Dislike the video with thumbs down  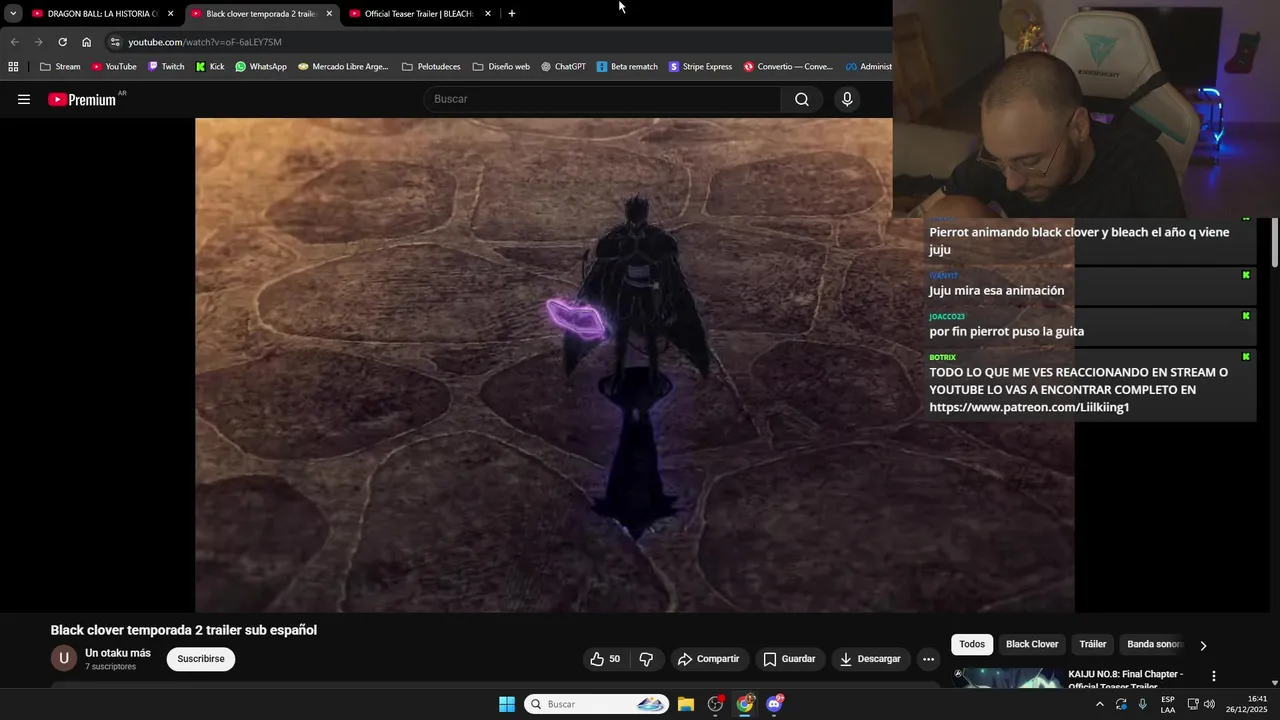click(646, 659)
